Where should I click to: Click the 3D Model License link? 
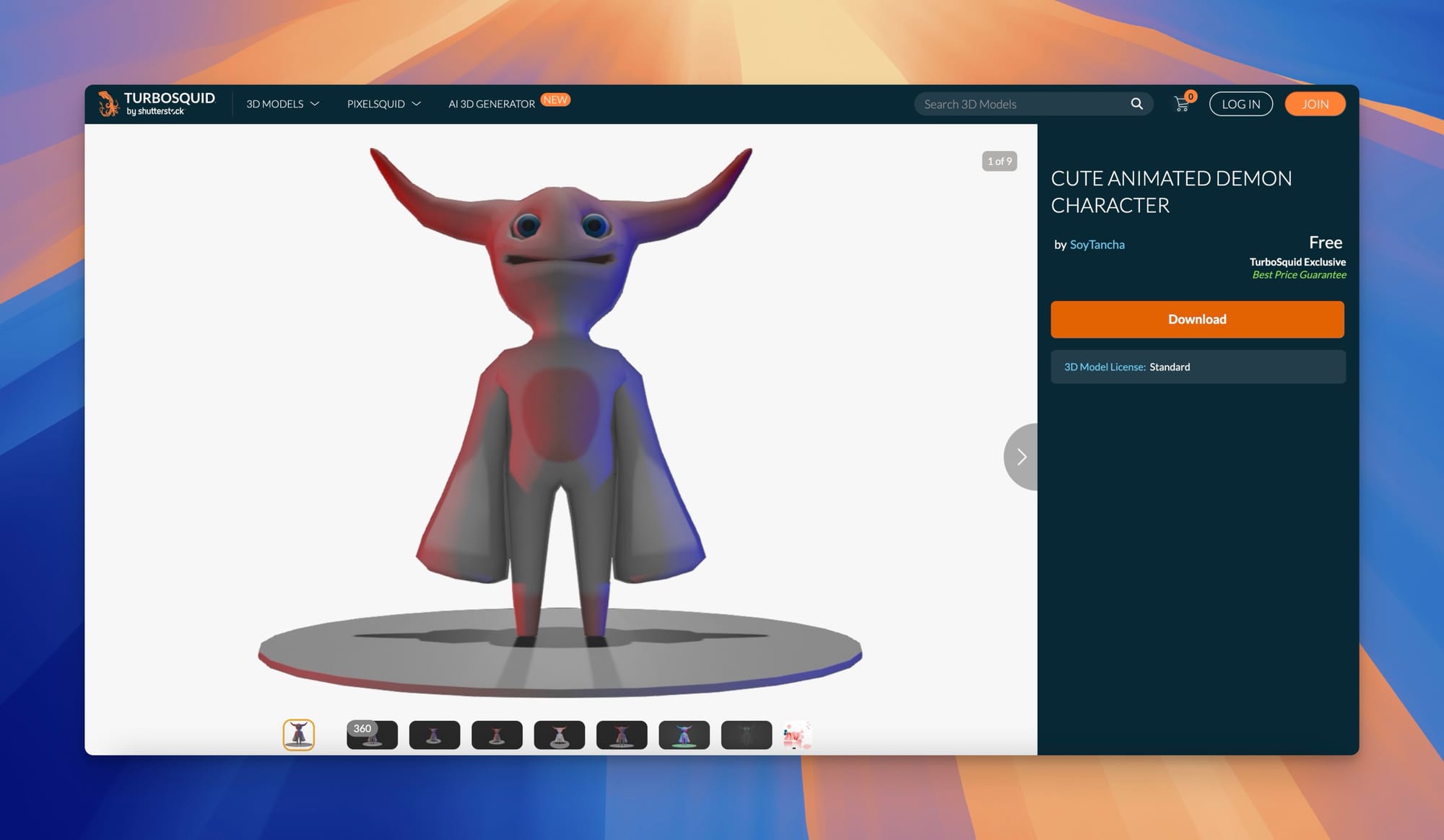(x=1104, y=367)
